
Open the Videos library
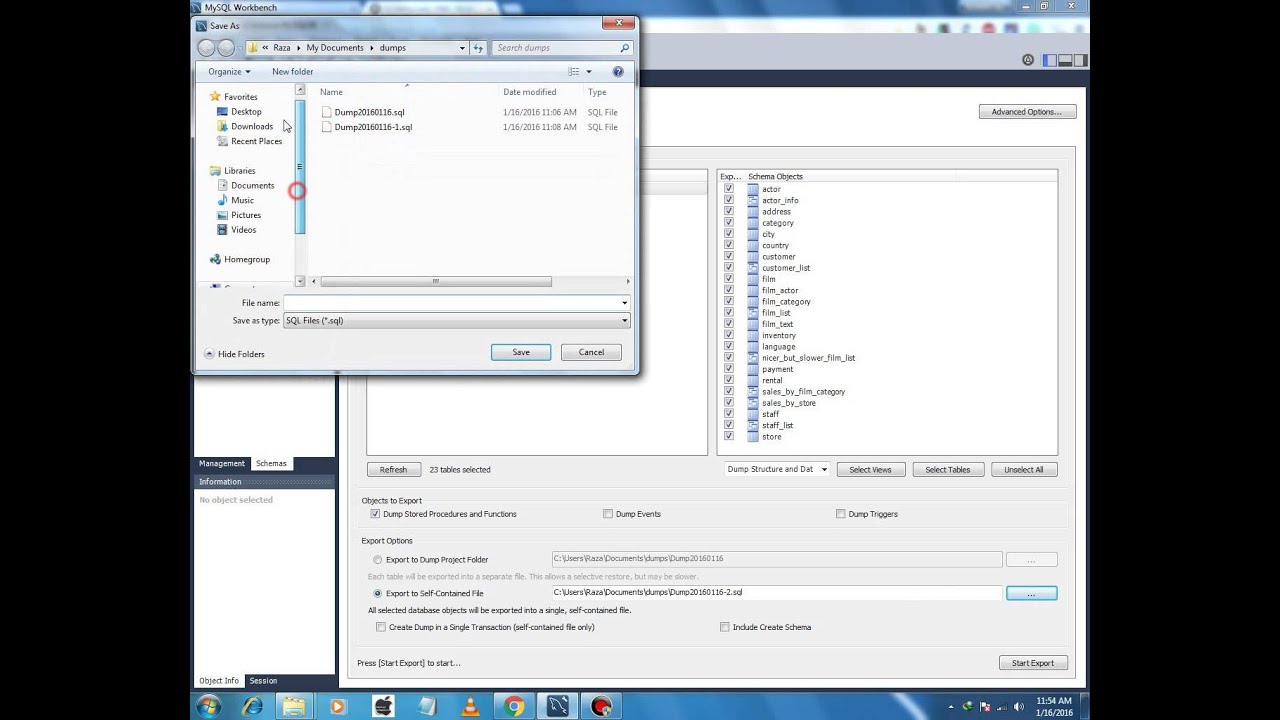click(243, 230)
